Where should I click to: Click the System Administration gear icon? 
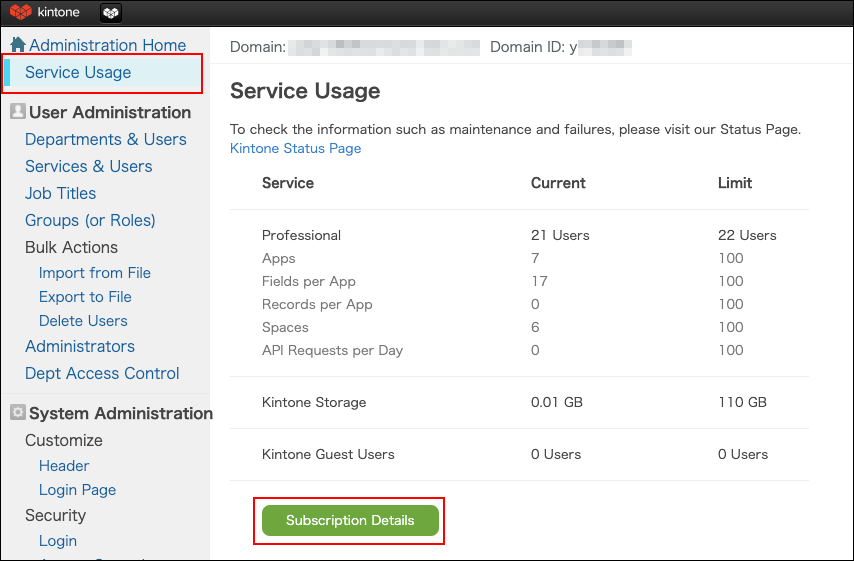coord(17,413)
